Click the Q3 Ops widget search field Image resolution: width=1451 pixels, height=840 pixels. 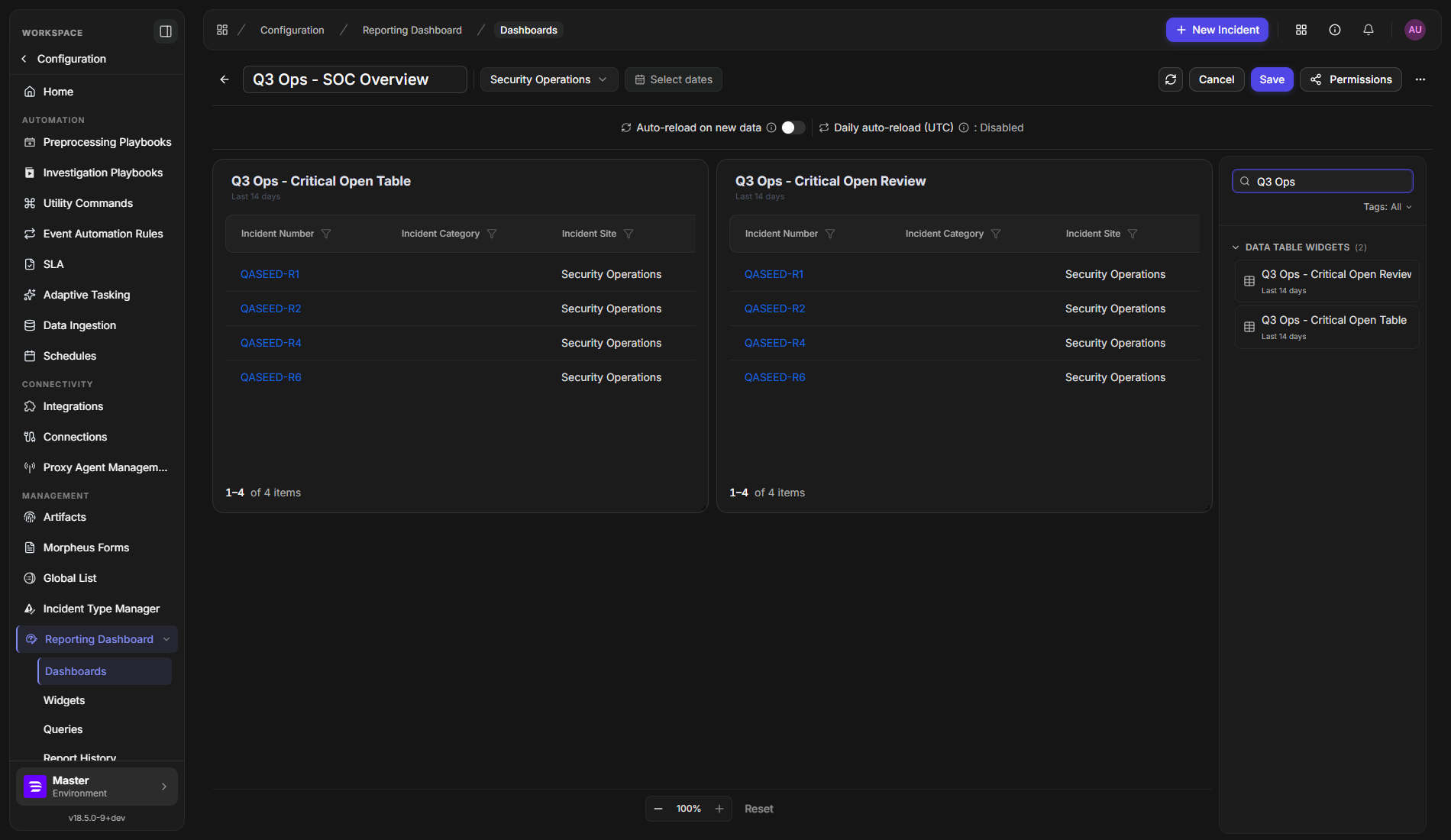(1323, 181)
